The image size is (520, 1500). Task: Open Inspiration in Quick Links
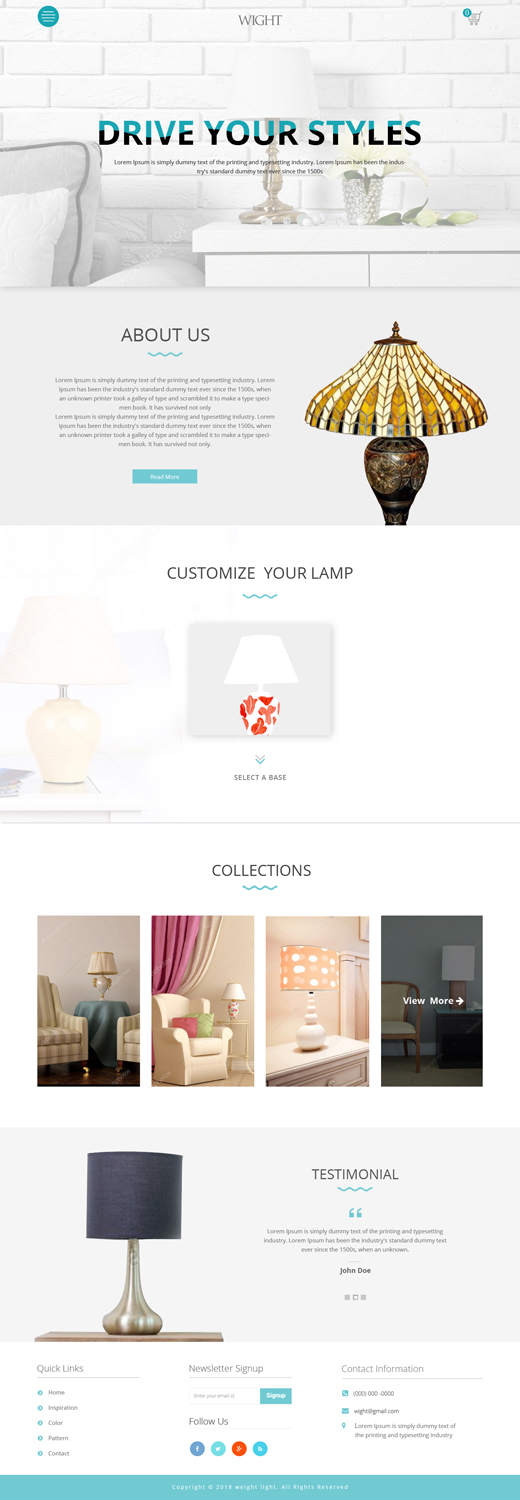pos(63,1407)
